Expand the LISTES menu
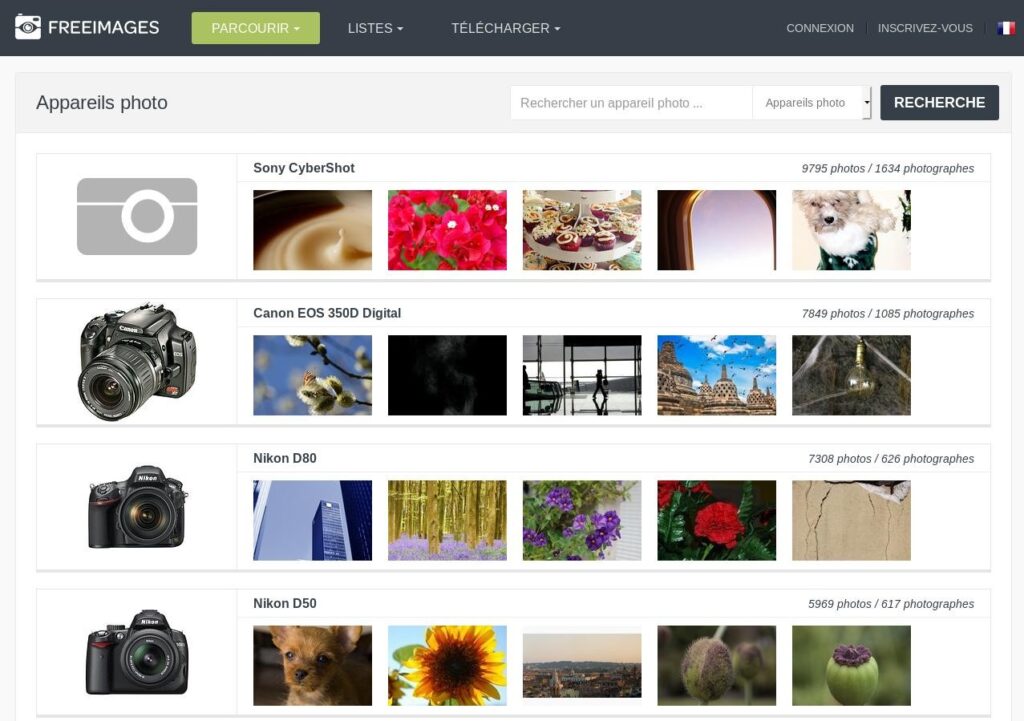Screen dimensions: 1024x721 (376, 28)
